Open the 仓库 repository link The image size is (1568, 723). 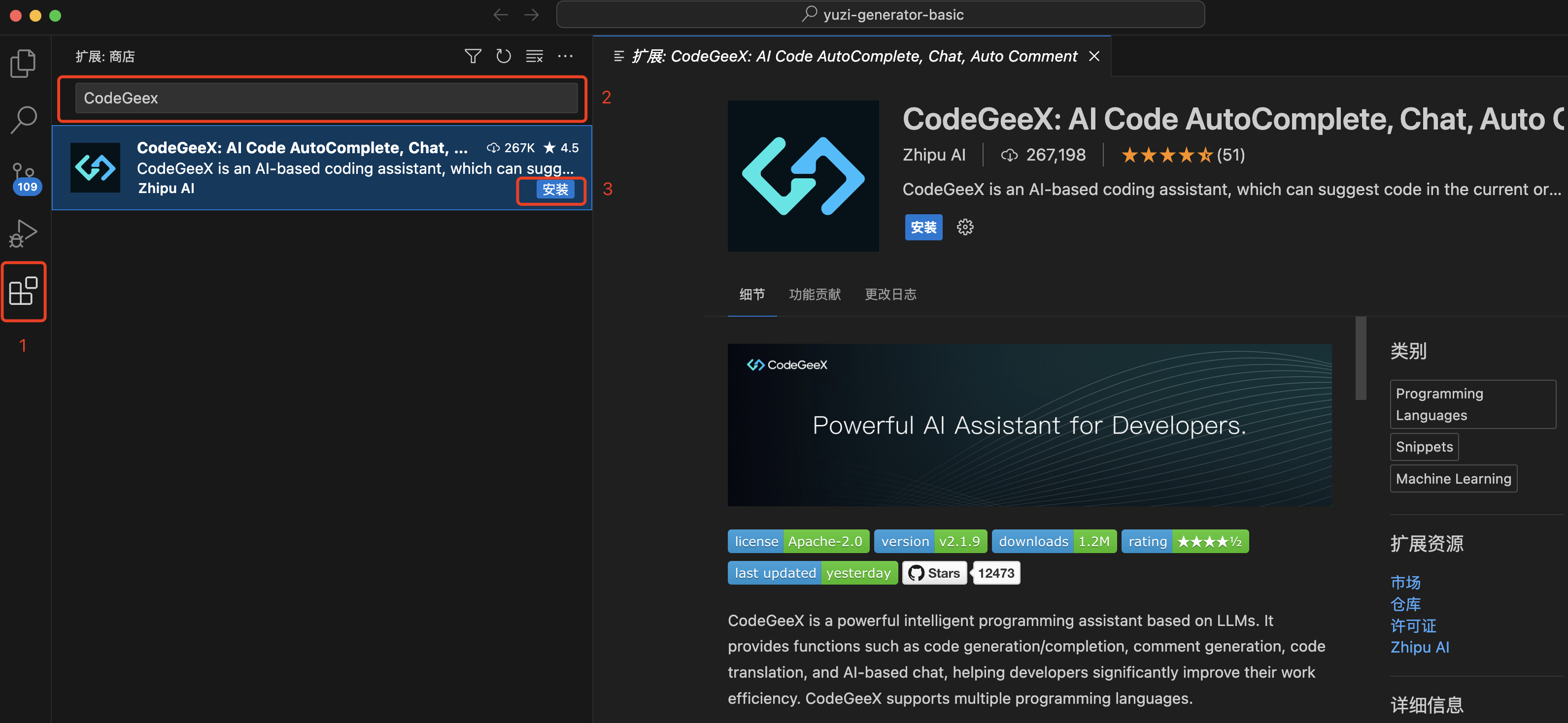[1405, 604]
